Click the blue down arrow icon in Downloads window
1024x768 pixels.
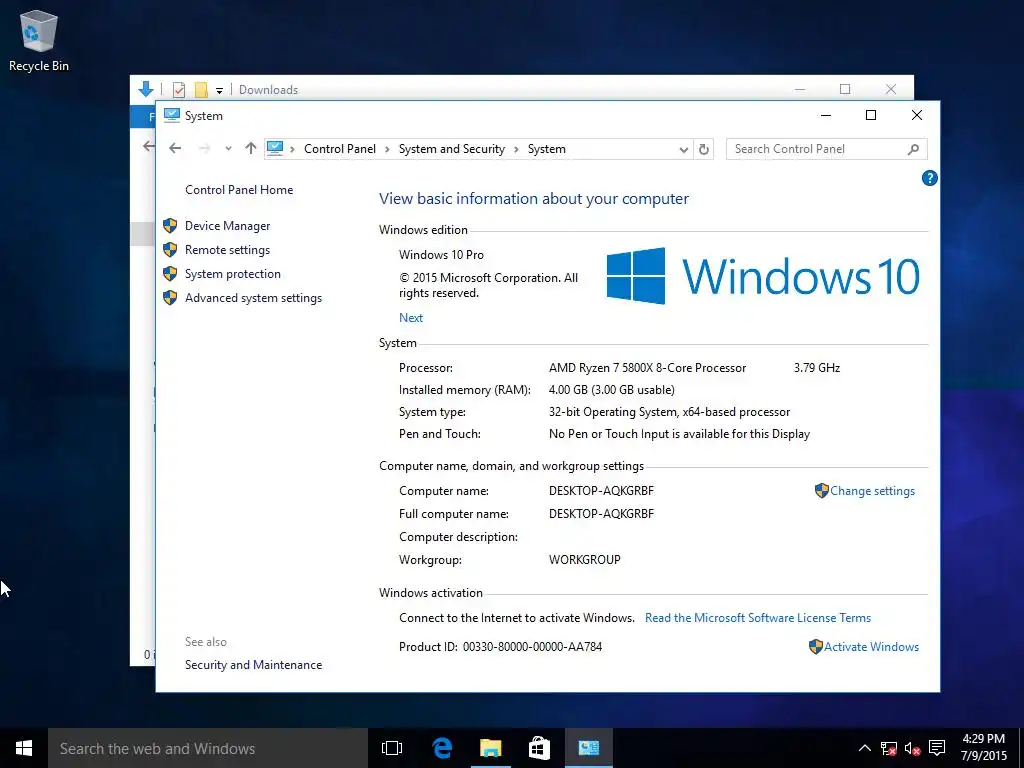tap(146, 89)
